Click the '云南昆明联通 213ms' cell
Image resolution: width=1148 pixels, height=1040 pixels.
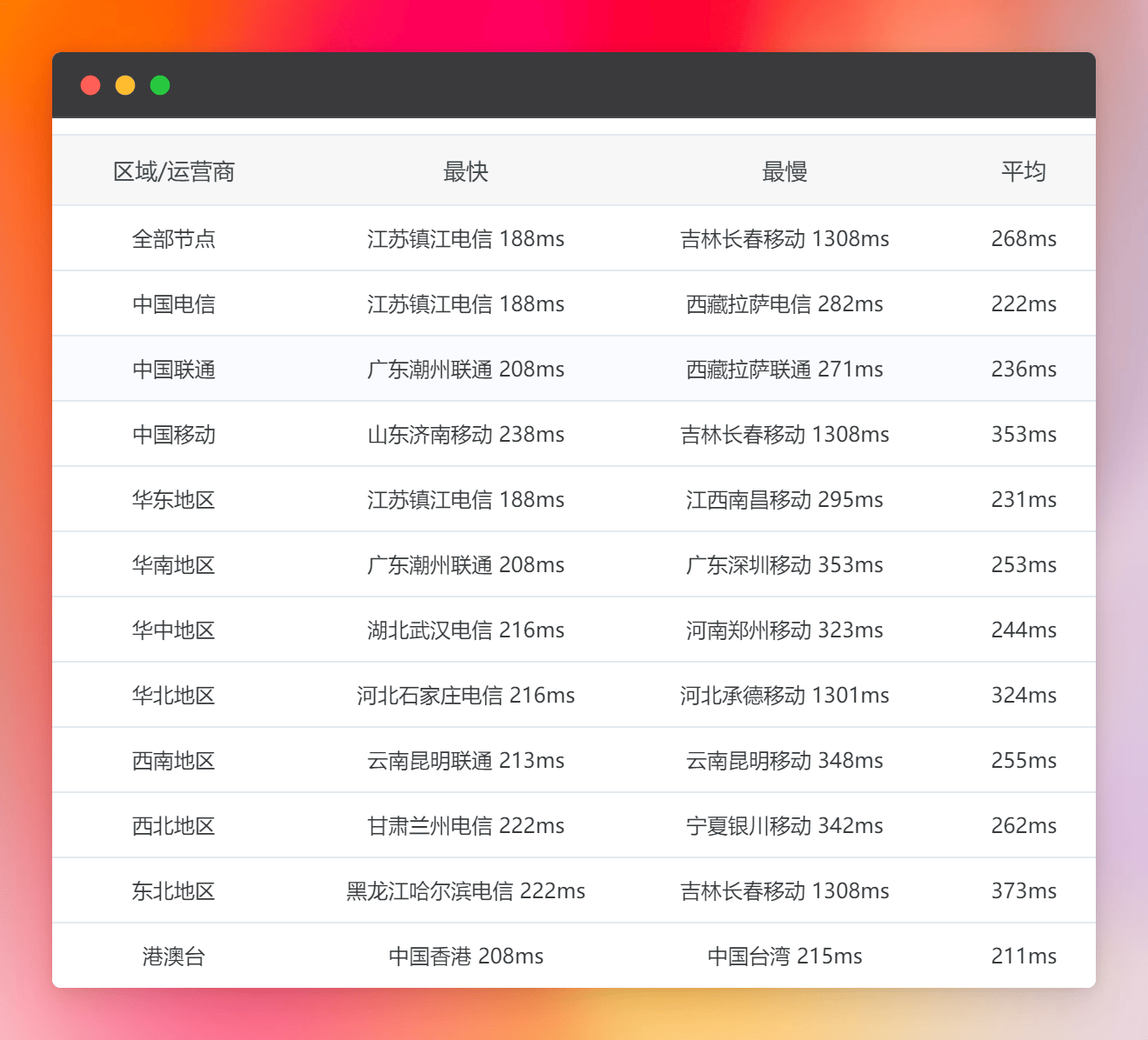[x=465, y=760]
